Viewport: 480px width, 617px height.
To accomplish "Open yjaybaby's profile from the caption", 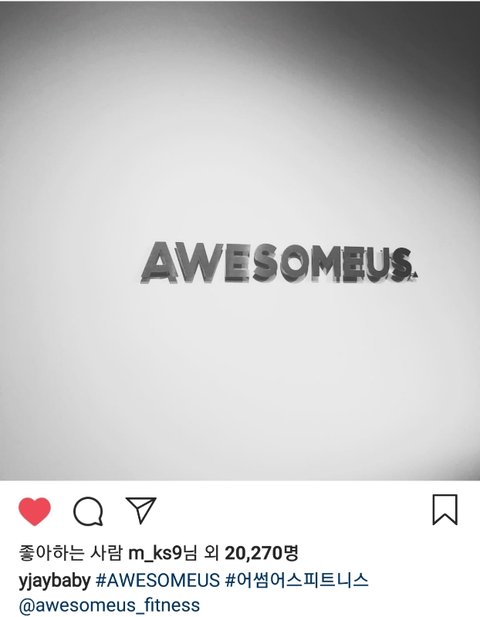I will coord(55,581).
